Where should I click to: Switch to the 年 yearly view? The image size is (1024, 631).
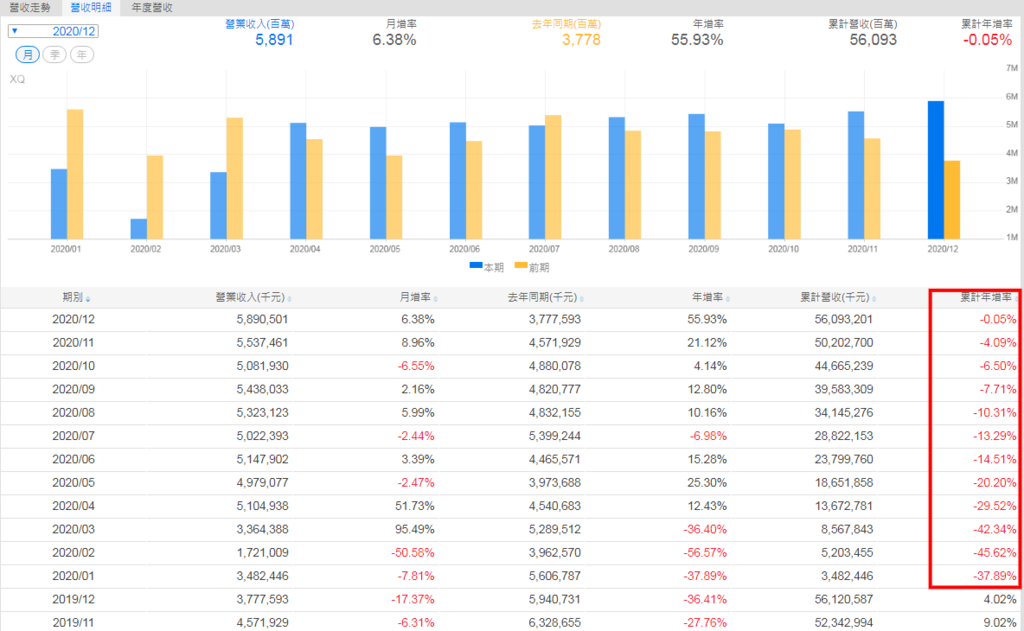82,55
